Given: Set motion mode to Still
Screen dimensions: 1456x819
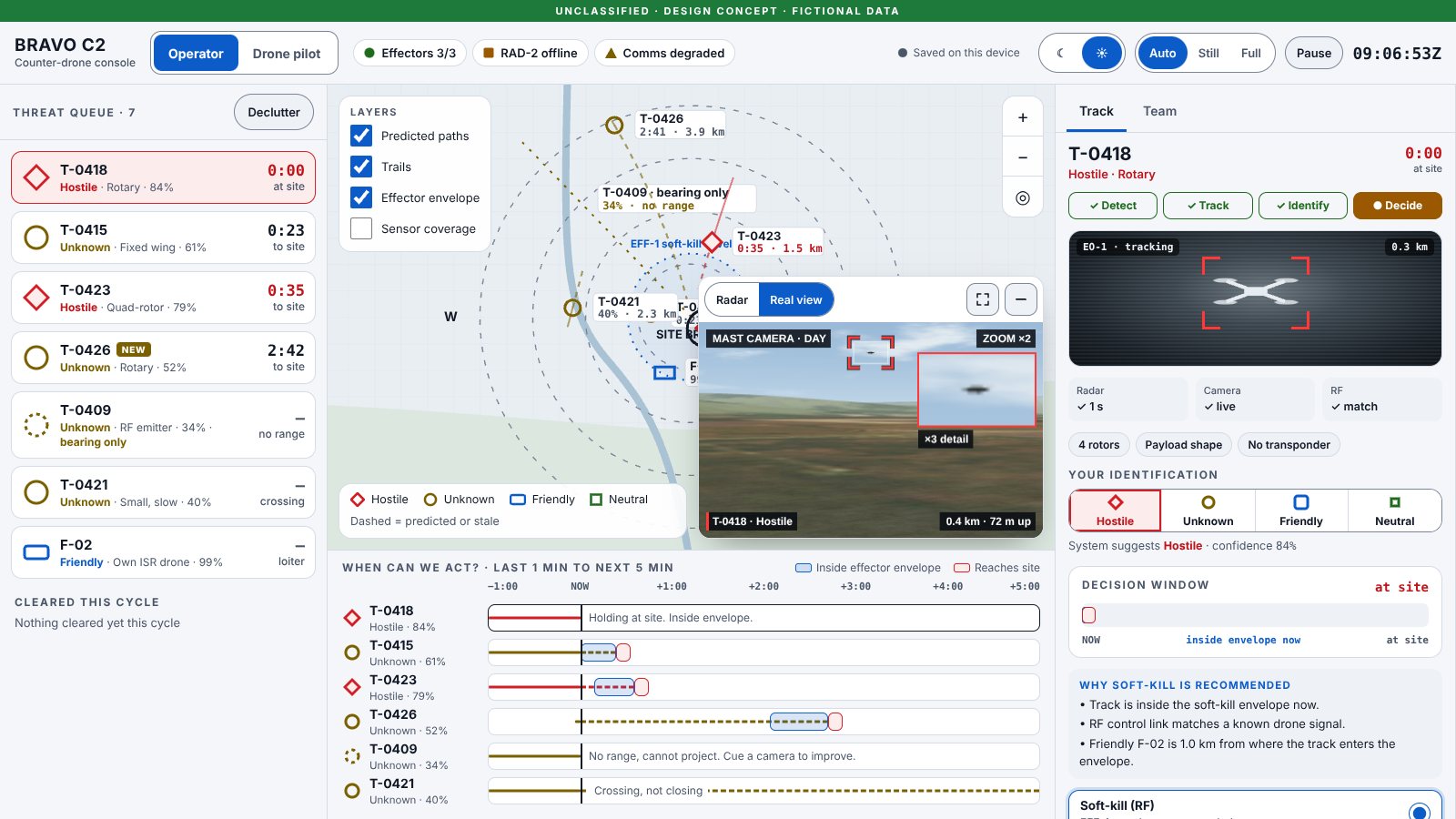Looking at the screenshot, I should 1208,53.
